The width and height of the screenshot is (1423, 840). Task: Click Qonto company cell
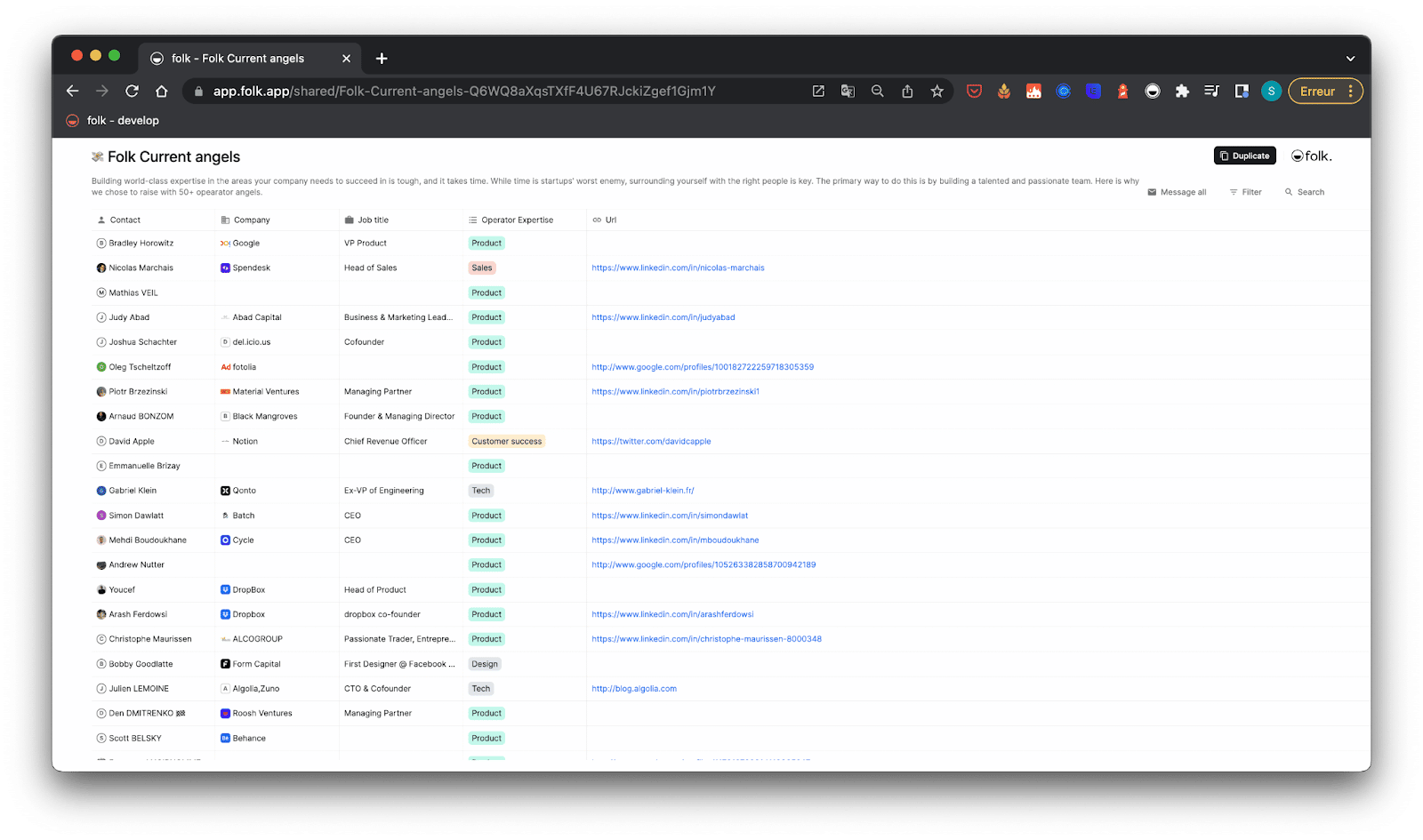coord(277,491)
